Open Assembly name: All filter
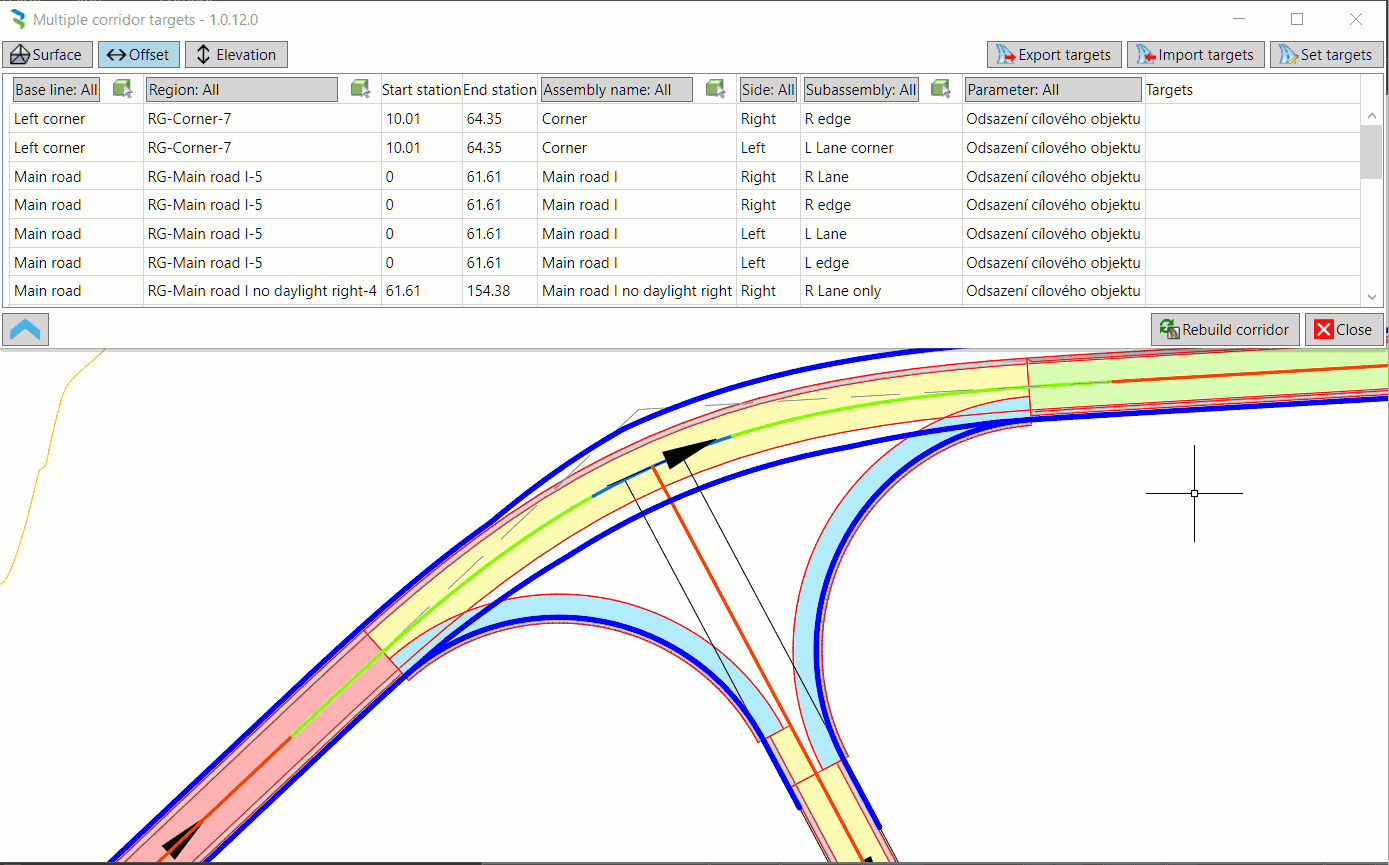Image resolution: width=1389 pixels, height=865 pixels. coord(617,90)
